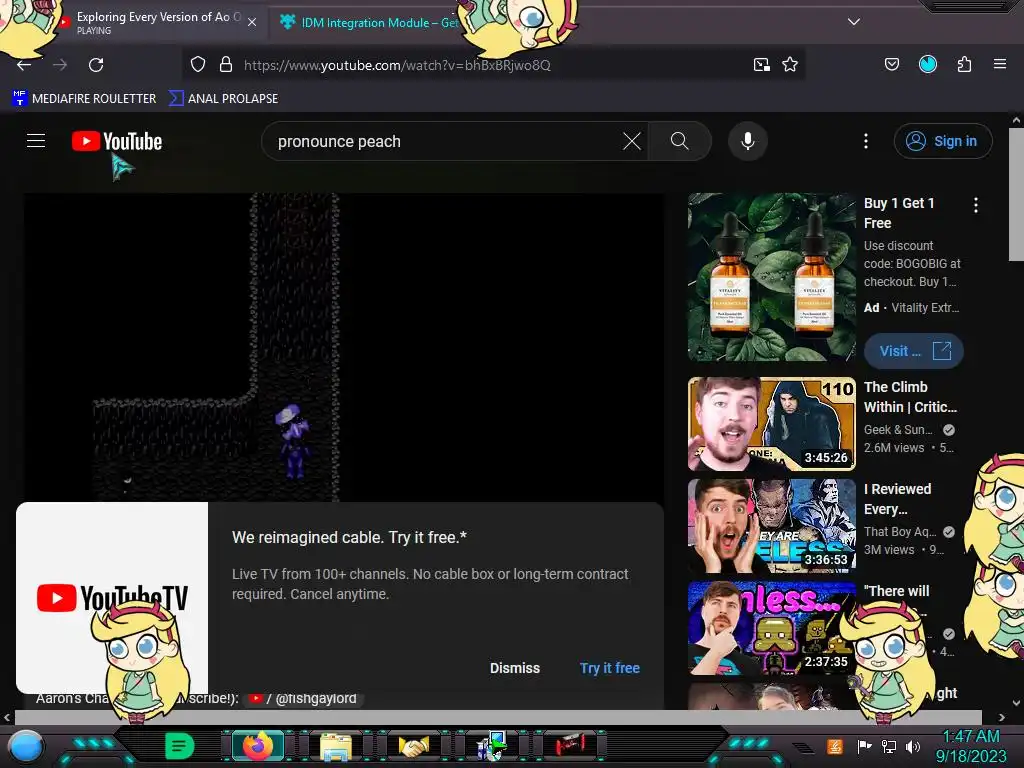Open the Buy 1 Get 1 Free ad thumbnail
Image resolution: width=1024 pixels, height=768 pixels.
click(771, 277)
